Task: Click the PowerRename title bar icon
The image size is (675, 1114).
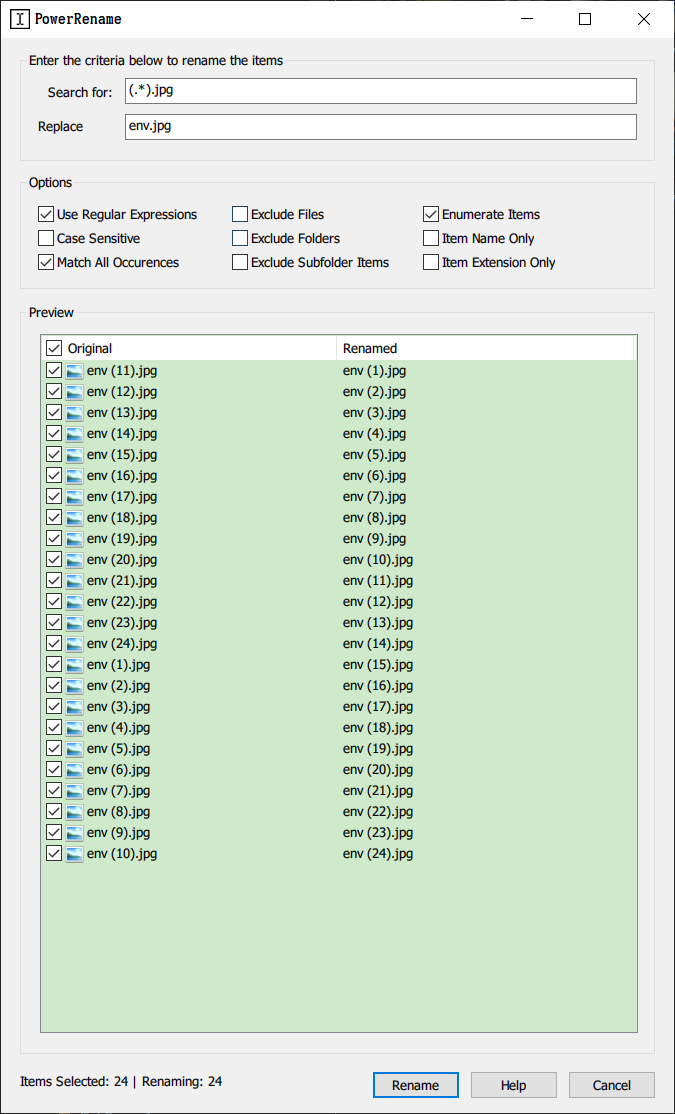Action: coord(20,19)
